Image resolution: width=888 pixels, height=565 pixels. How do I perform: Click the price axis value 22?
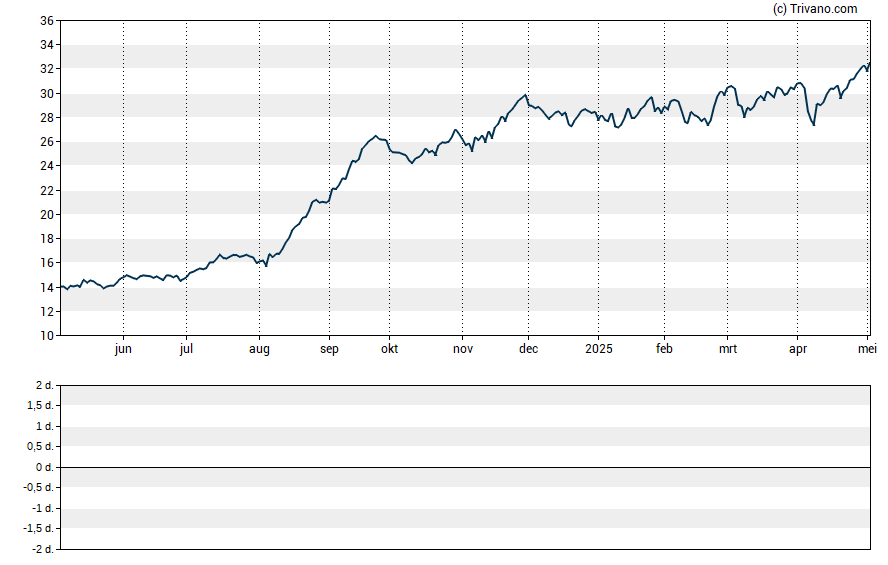46,190
